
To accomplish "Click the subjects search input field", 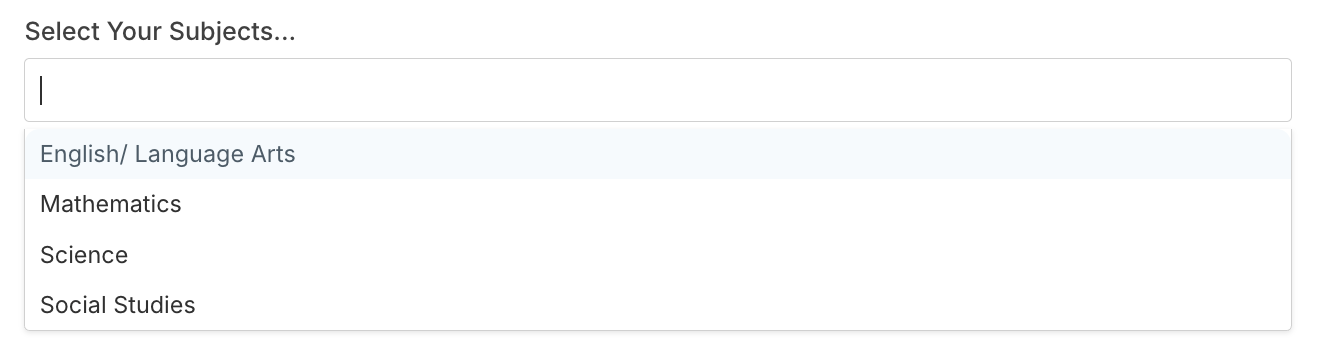I will pos(658,90).
